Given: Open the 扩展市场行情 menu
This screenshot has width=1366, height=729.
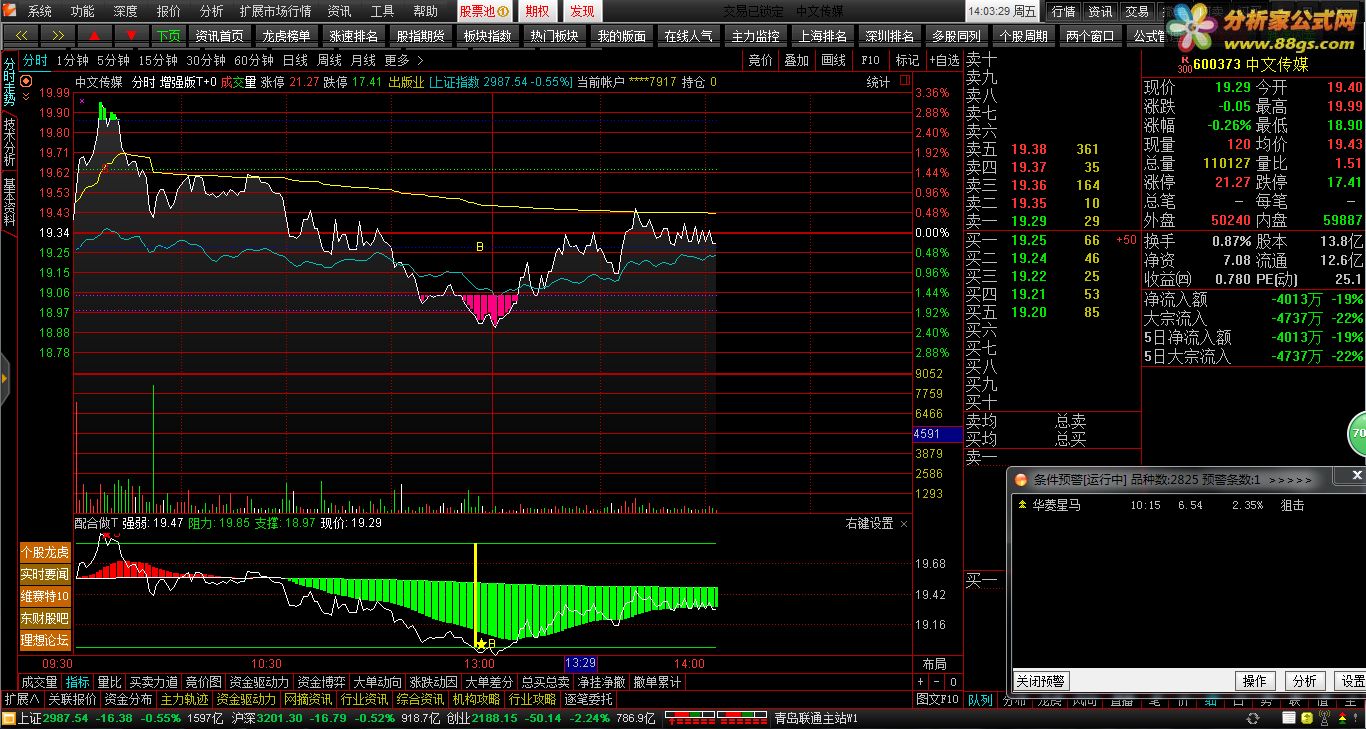Looking at the screenshot, I should (x=275, y=11).
